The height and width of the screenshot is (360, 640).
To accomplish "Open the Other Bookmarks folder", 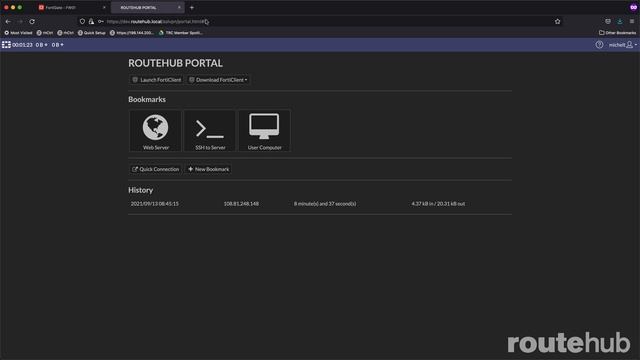I will (618, 33).
